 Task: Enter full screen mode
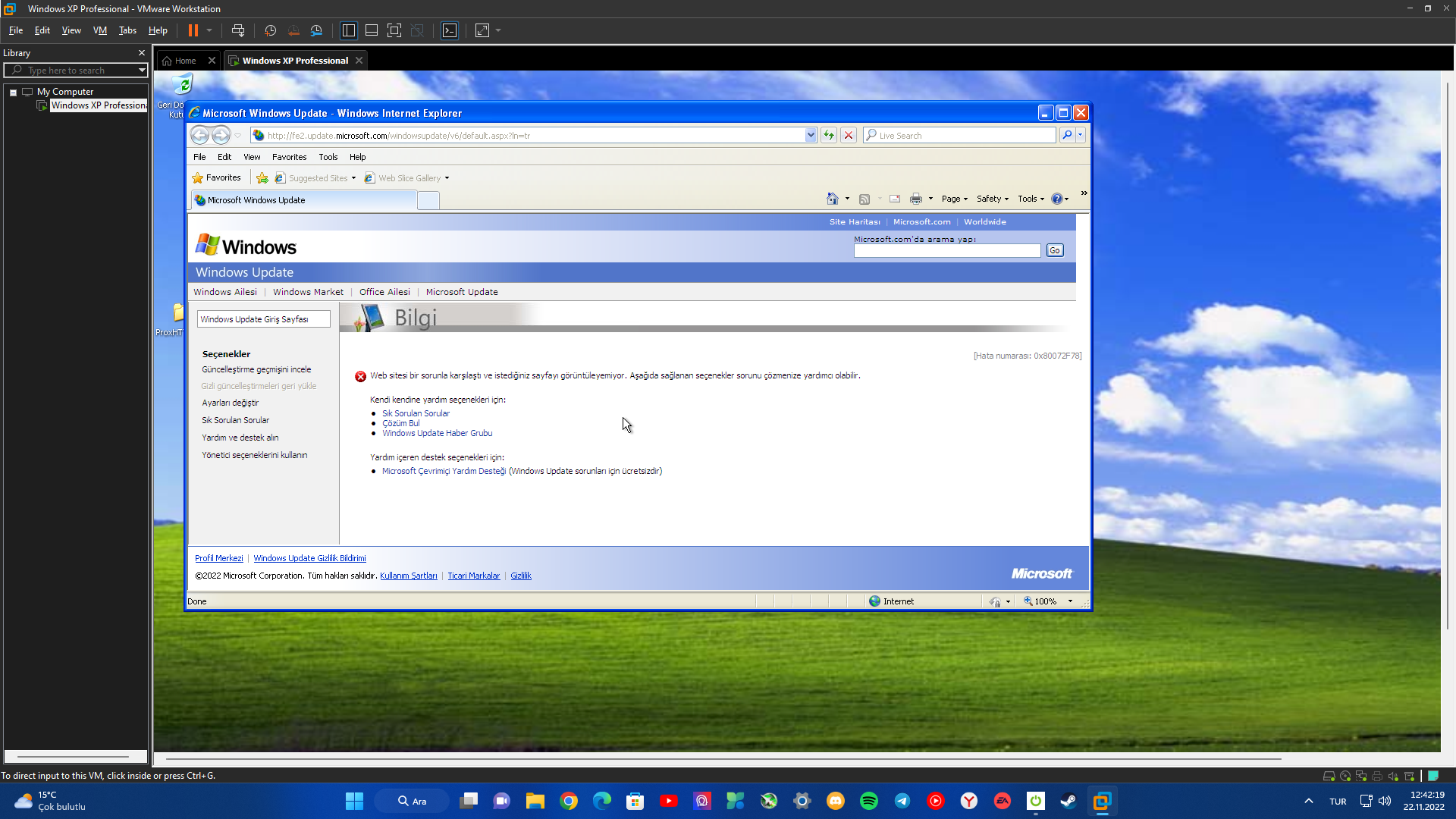pyautogui.click(x=394, y=30)
